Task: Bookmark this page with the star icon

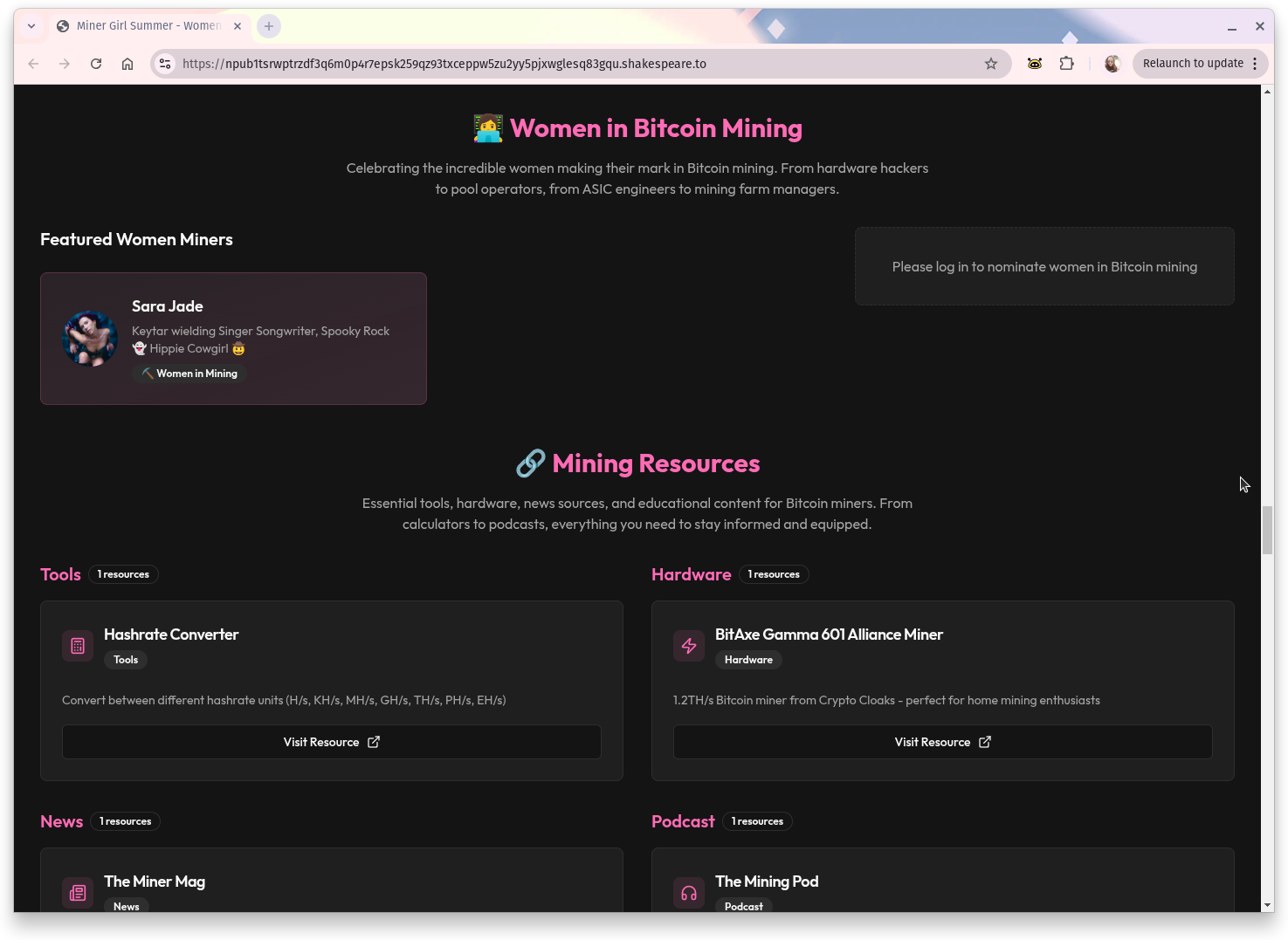Action: [x=990, y=64]
